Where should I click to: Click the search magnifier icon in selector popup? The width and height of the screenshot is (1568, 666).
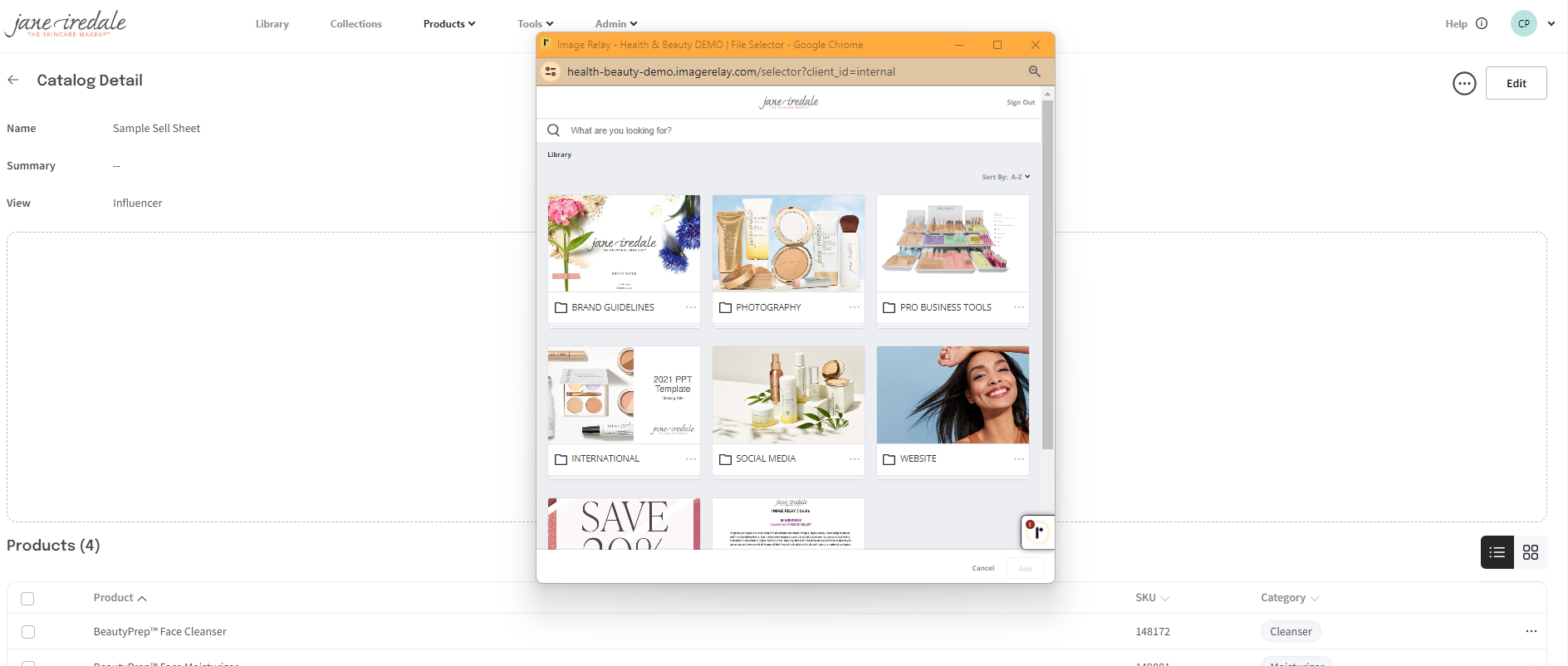pyautogui.click(x=554, y=130)
